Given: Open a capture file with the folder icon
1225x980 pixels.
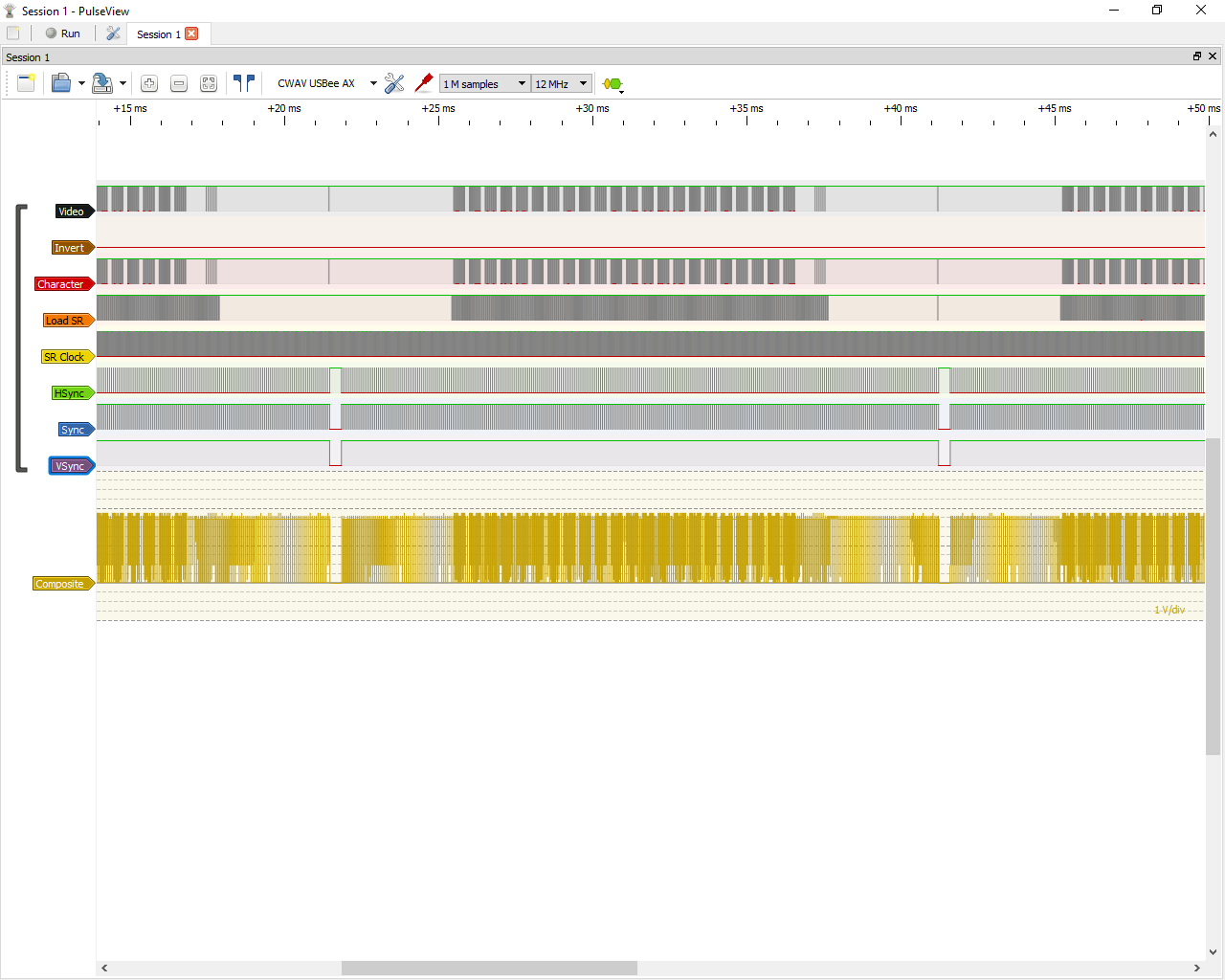Looking at the screenshot, I should point(61,83).
